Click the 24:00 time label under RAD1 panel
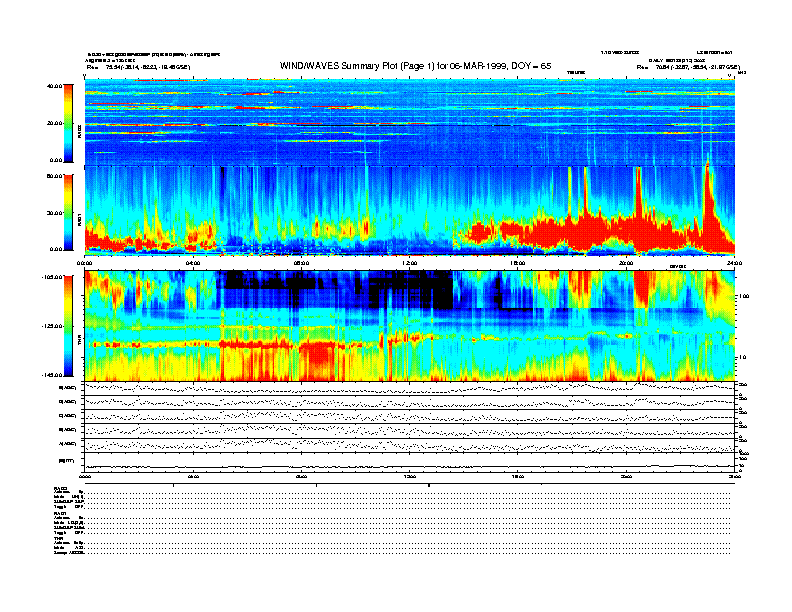 (x=734, y=263)
